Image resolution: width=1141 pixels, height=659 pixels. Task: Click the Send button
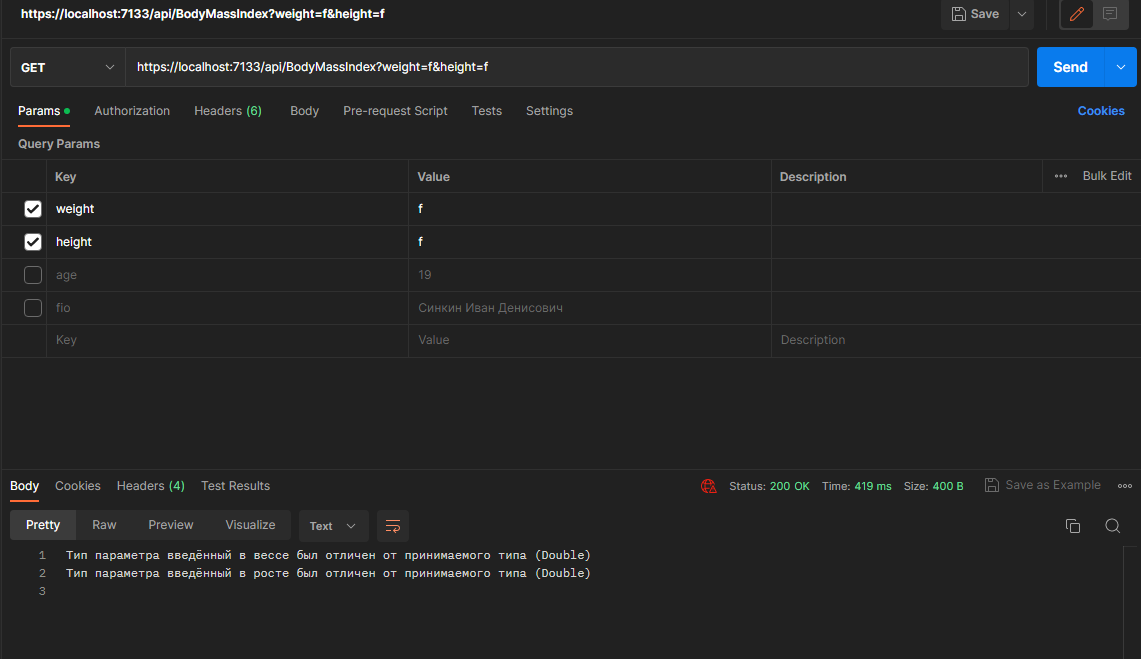click(1069, 66)
